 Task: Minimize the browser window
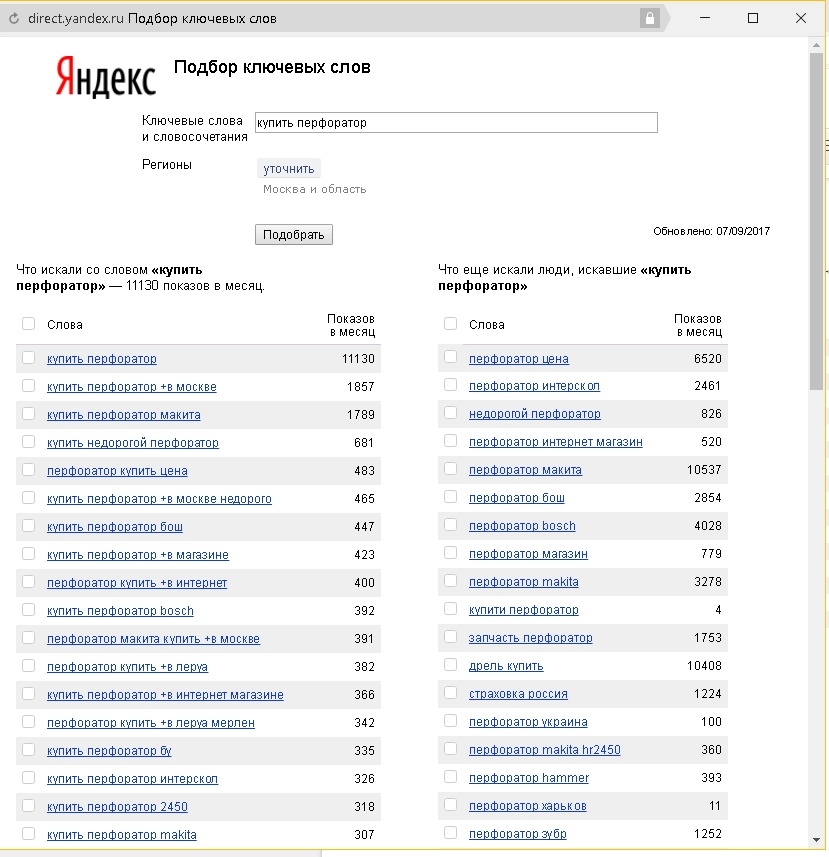click(705, 18)
